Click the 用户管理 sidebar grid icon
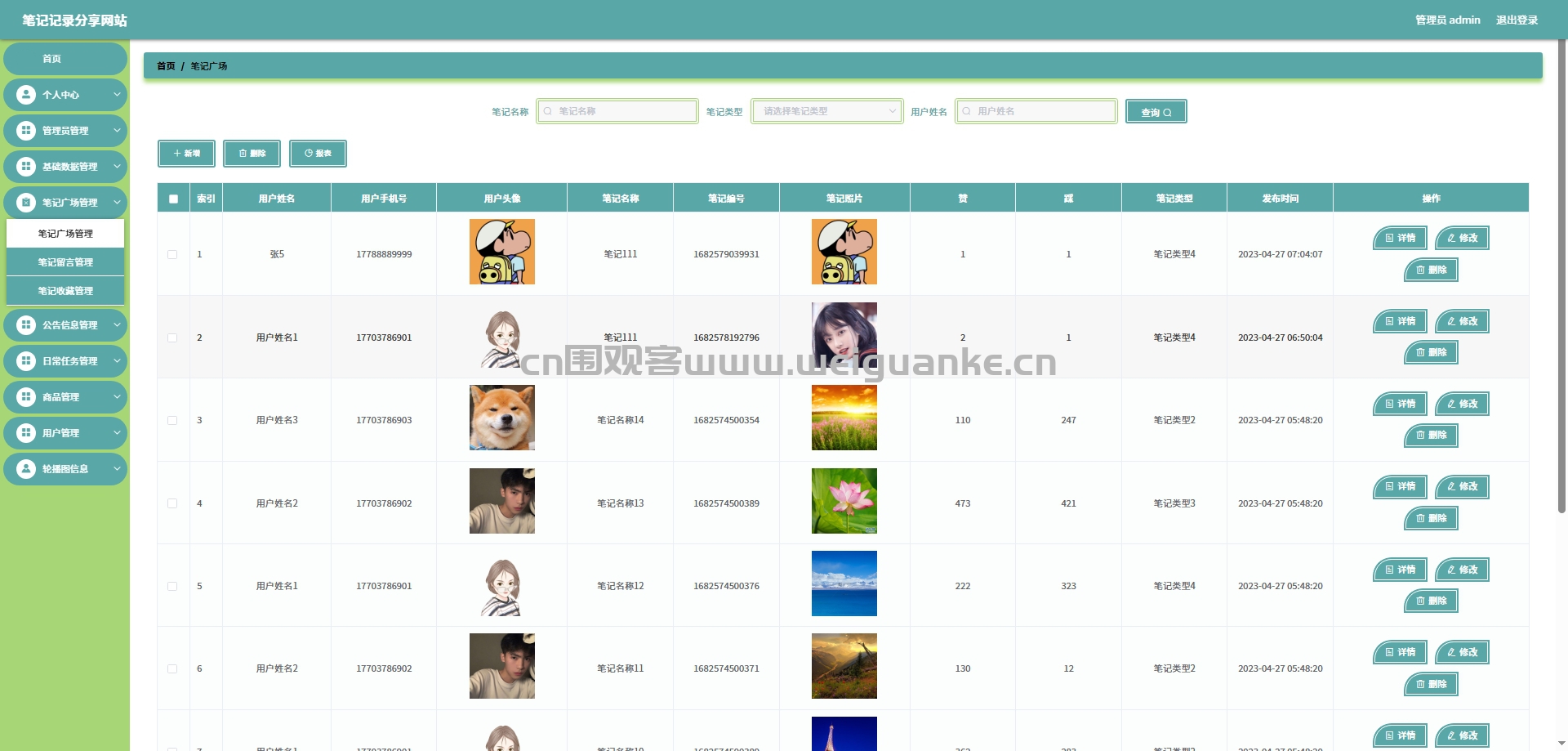1568x751 pixels. [26, 433]
